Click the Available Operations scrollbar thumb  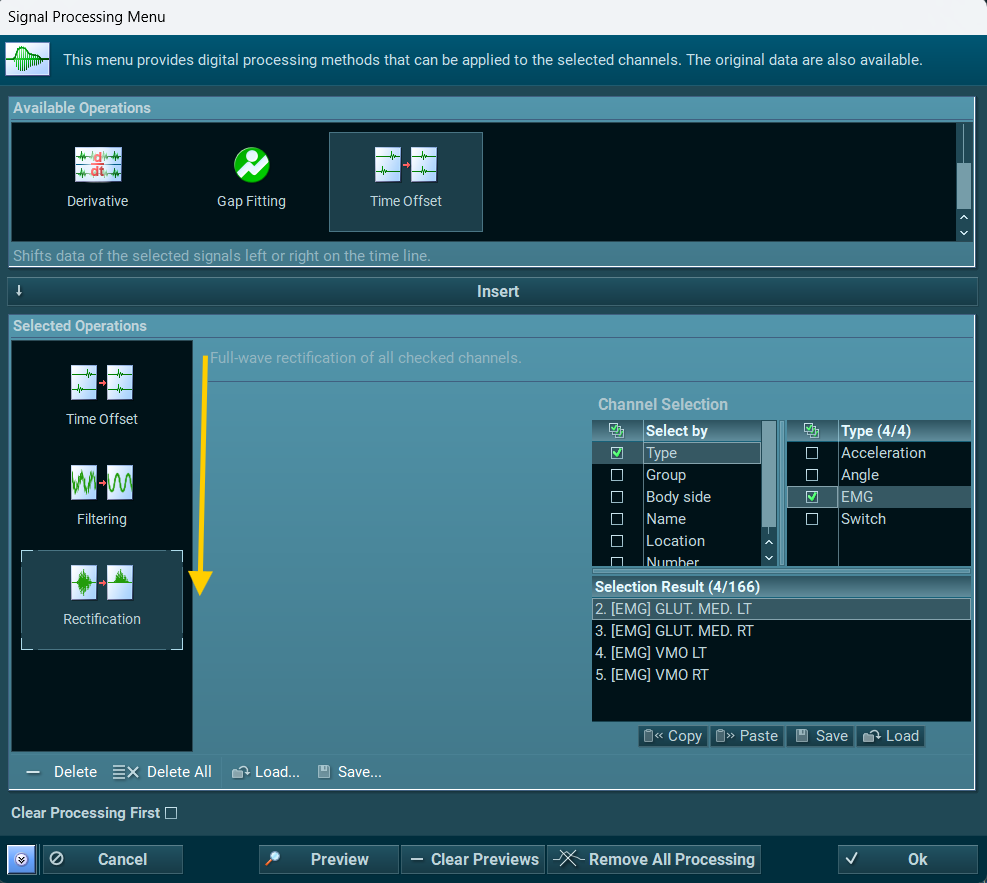click(964, 186)
